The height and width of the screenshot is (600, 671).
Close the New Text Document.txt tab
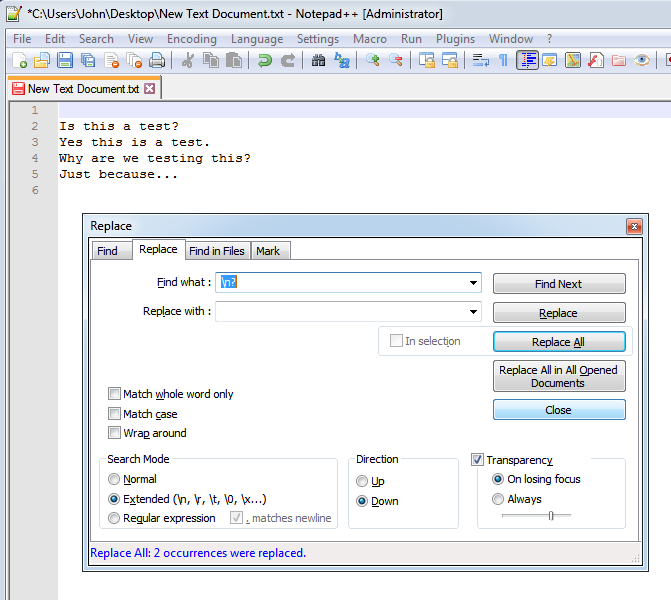tap(149, 89)
